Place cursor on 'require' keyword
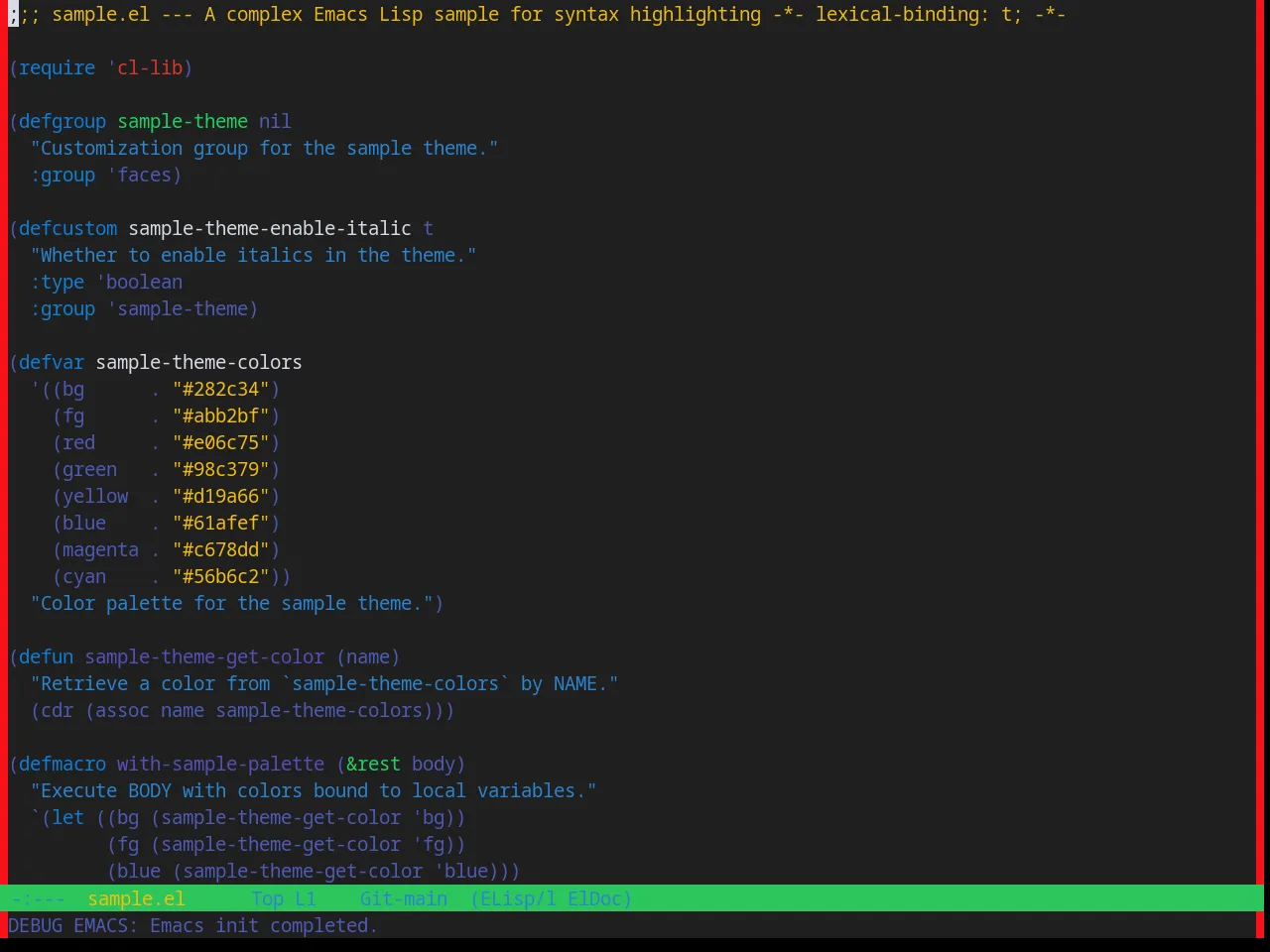1270x952 pixels. coord(58,67)
